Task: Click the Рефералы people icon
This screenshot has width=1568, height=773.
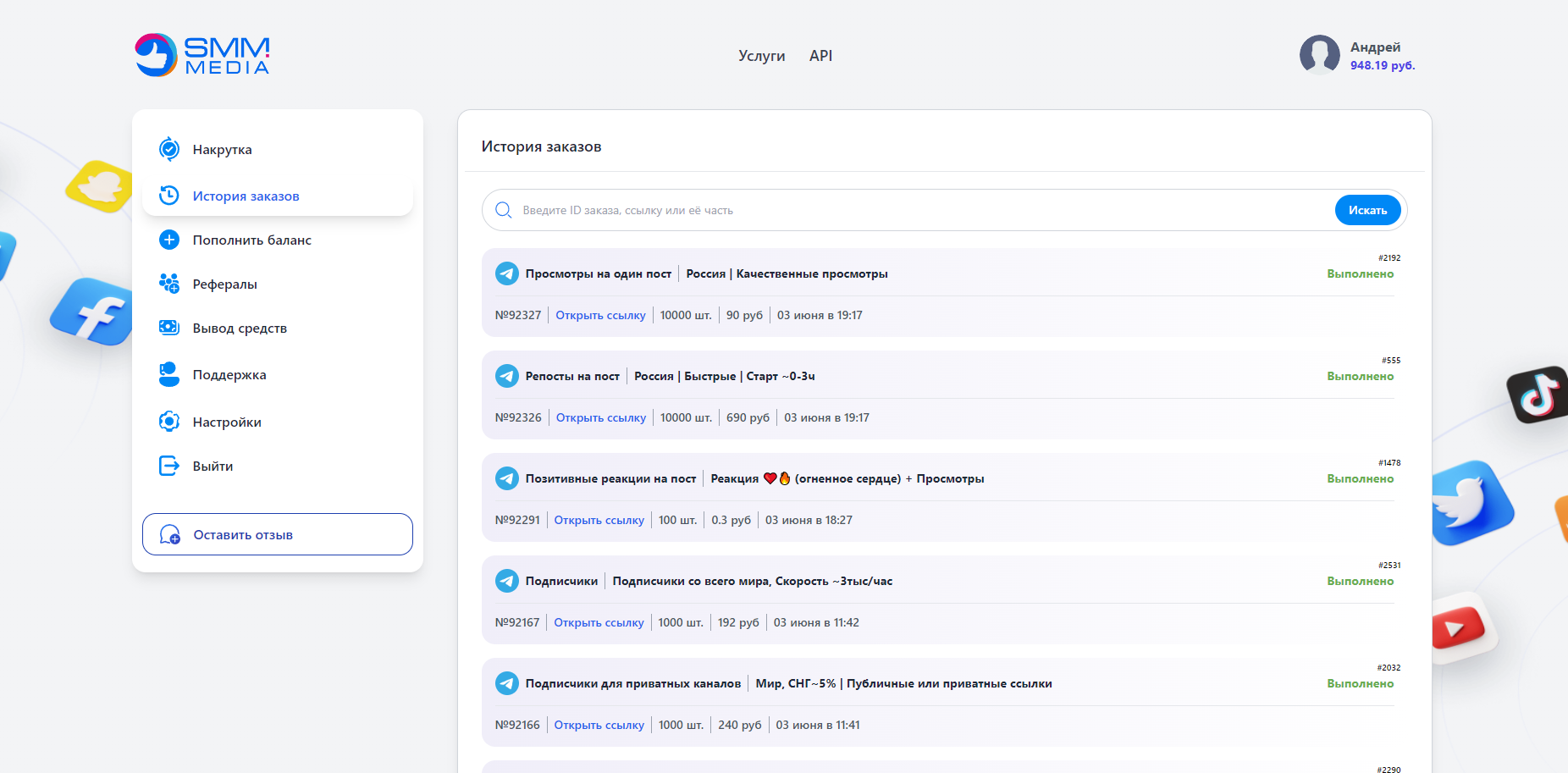Action: point(169,284)
